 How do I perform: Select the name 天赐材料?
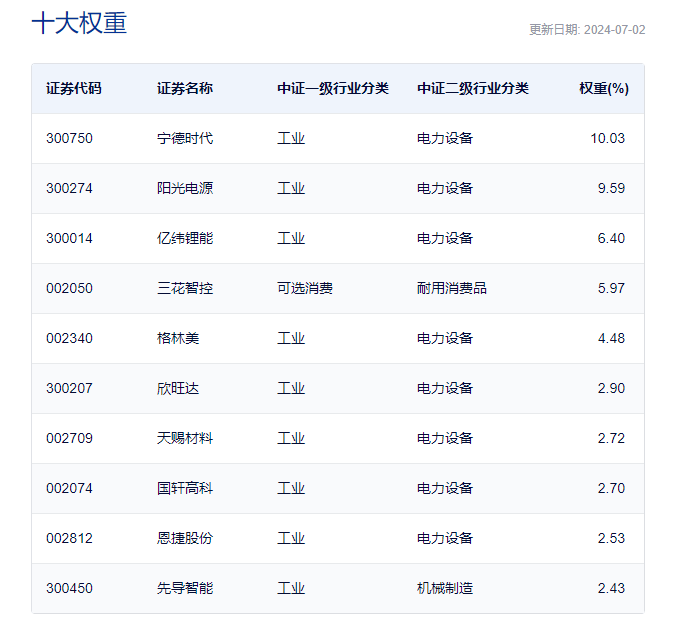(185, 438)
